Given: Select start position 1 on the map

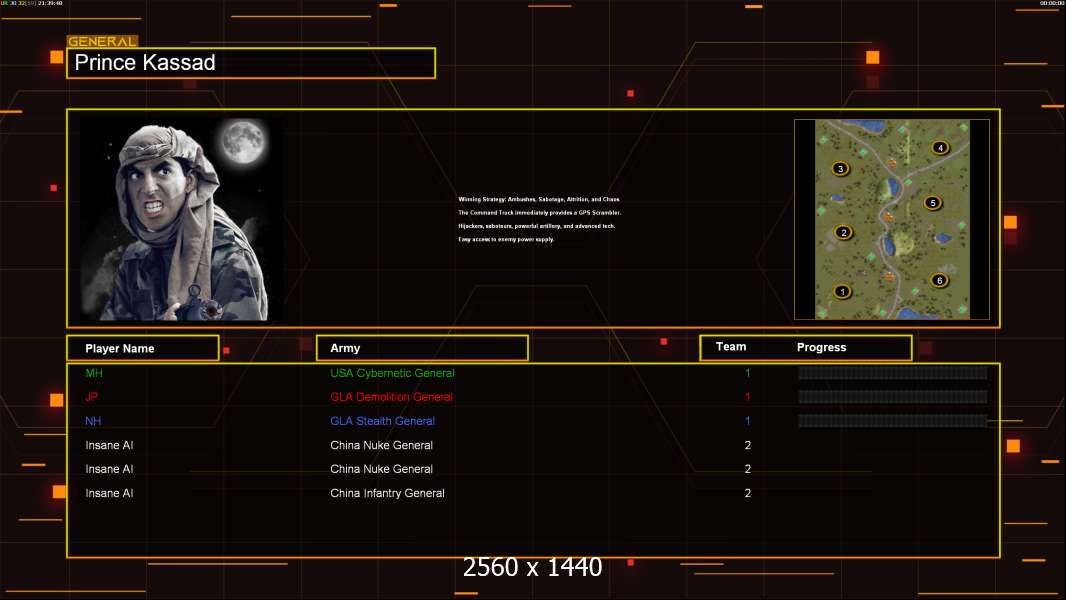Looking at the screenshot, I should (842, 292).
